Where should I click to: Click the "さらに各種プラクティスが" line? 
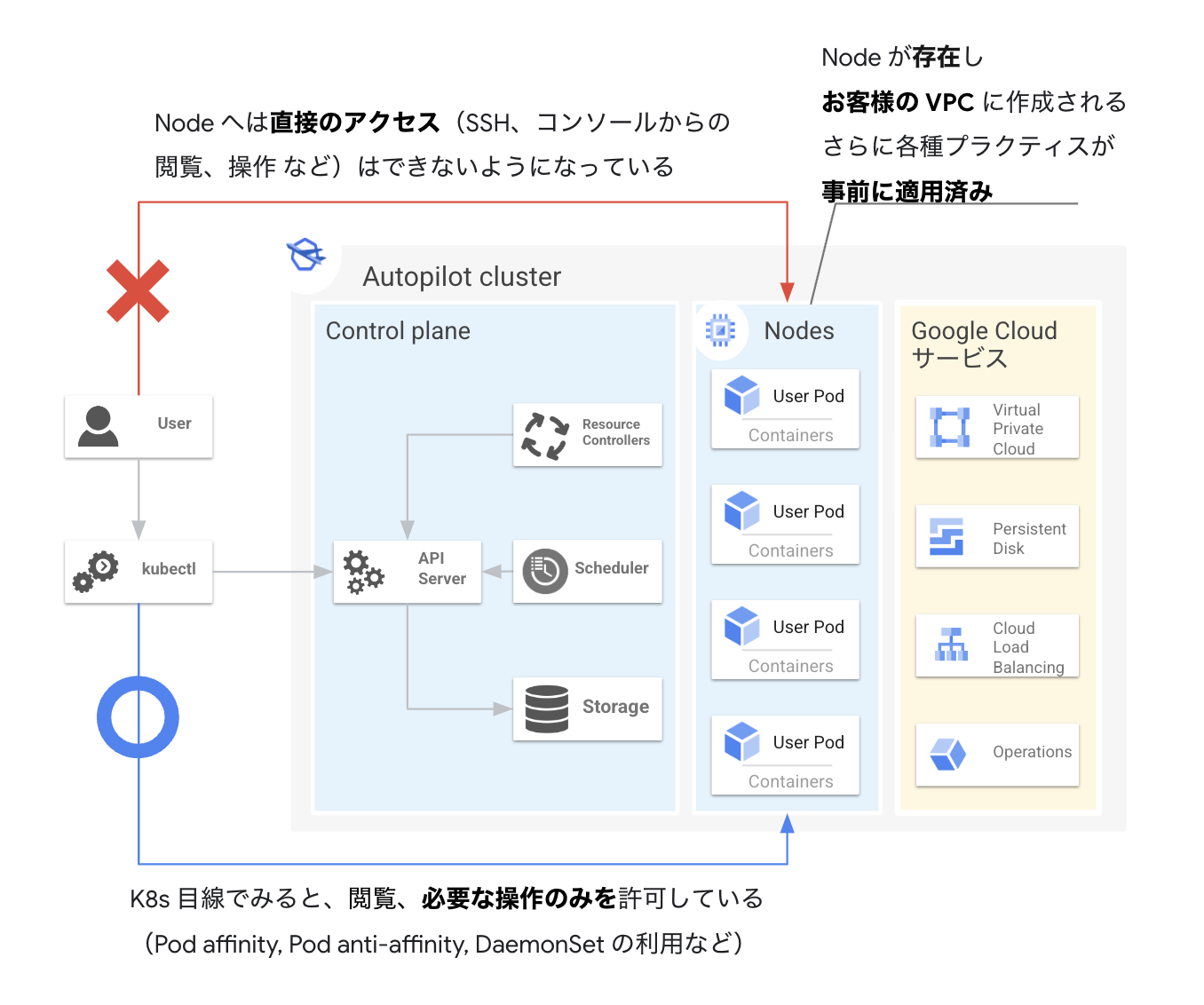(968, 146)
